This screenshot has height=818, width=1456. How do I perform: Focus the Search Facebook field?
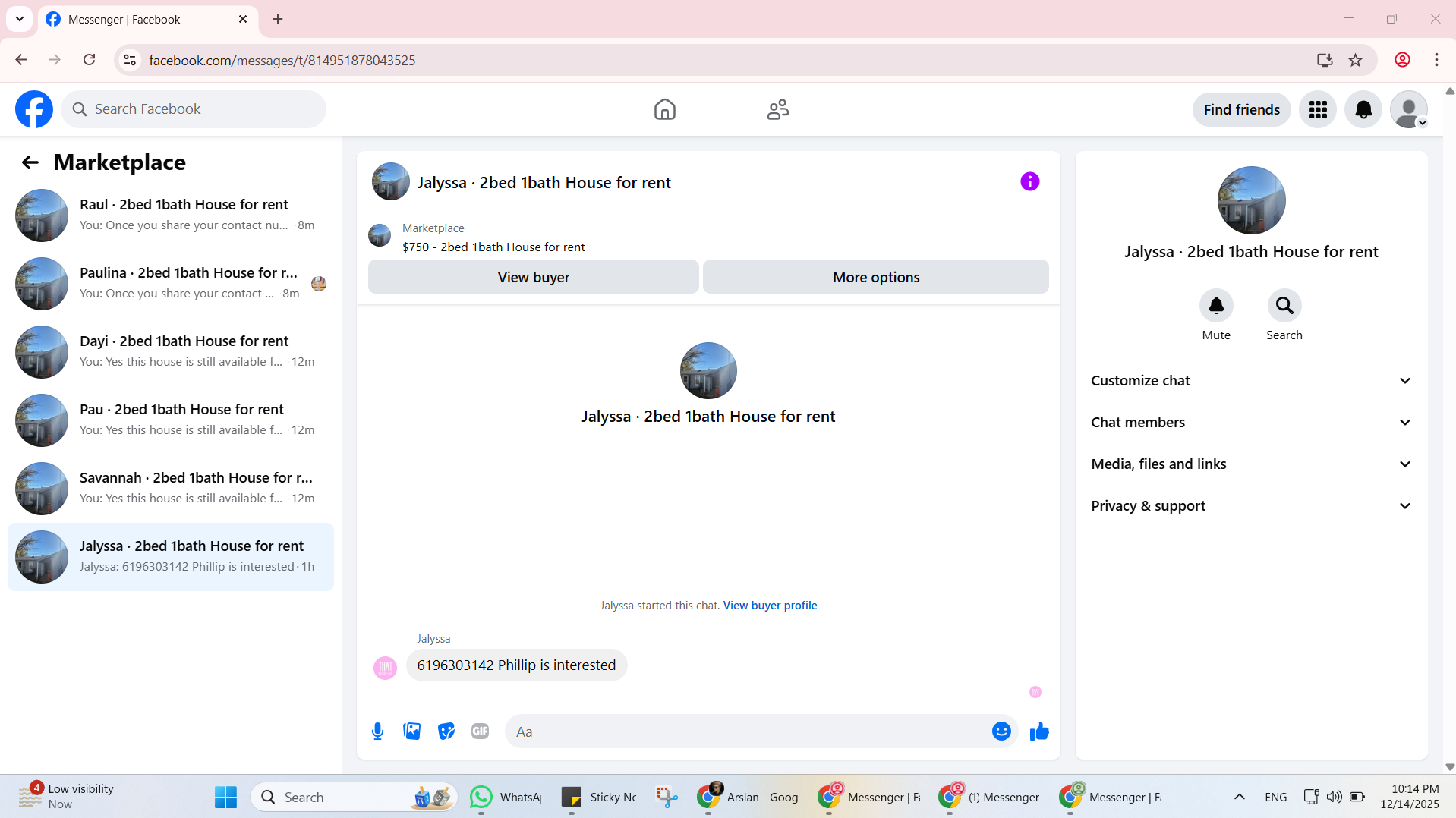pyautogui.click(x=194, y=109)
